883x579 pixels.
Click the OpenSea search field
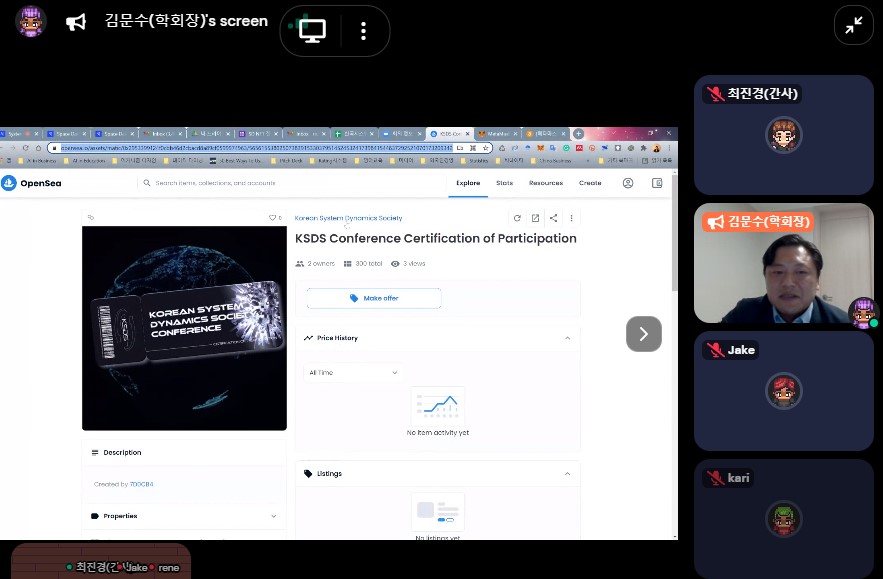pyautogui.click(x=290, y=183)
